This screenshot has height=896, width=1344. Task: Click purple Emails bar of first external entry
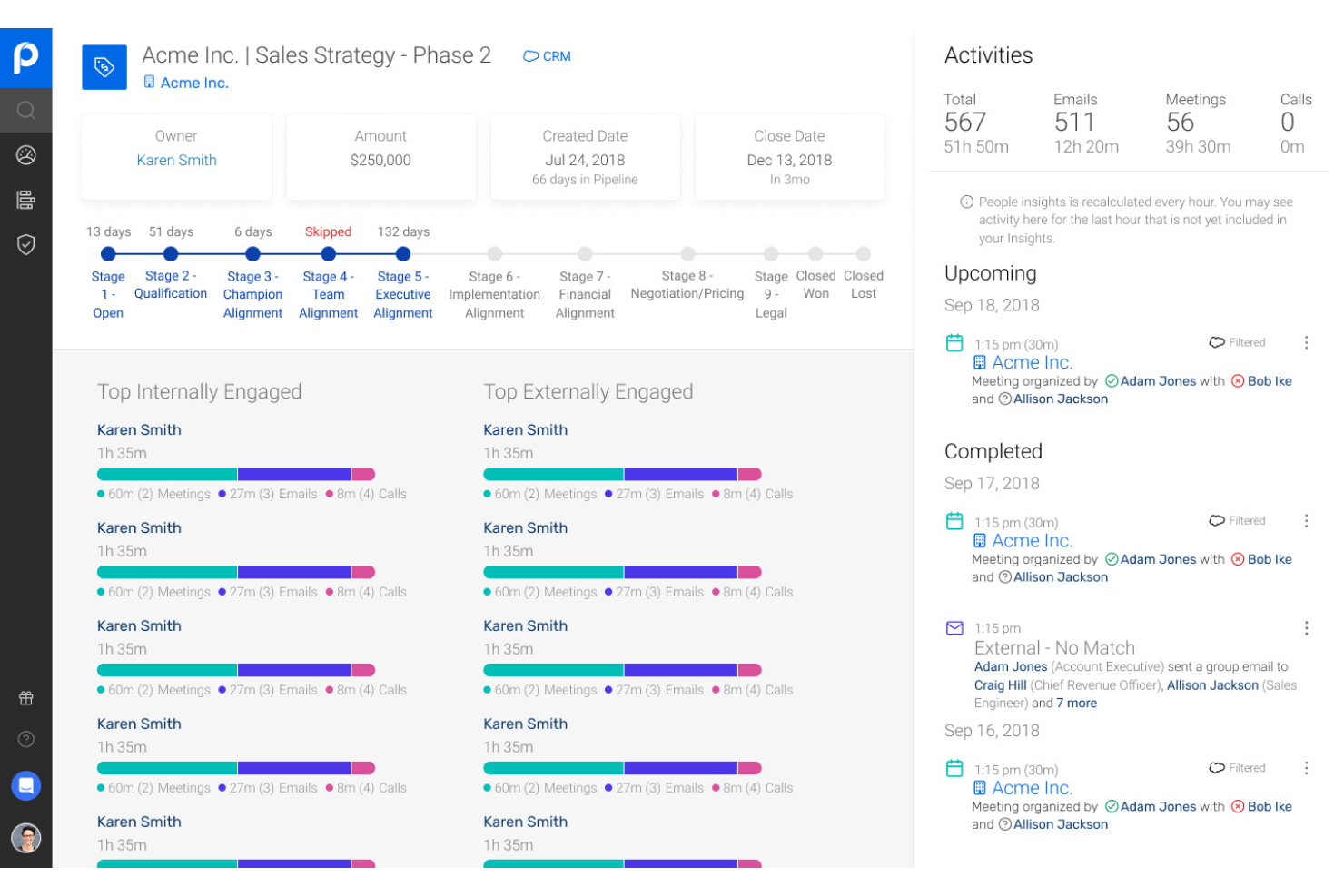click(x=680, y=474)
